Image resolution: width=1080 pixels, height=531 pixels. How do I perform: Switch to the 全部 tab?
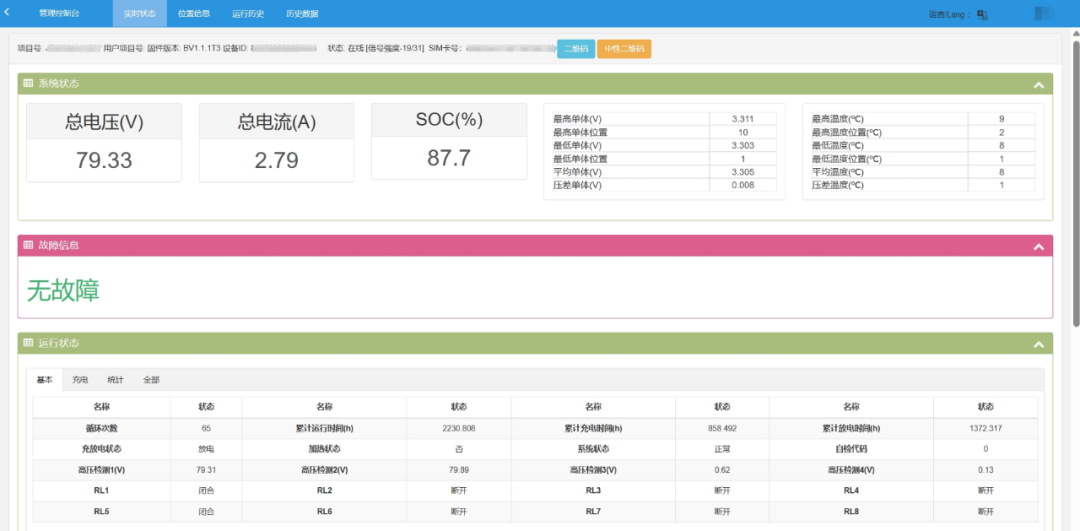point(152,379)
